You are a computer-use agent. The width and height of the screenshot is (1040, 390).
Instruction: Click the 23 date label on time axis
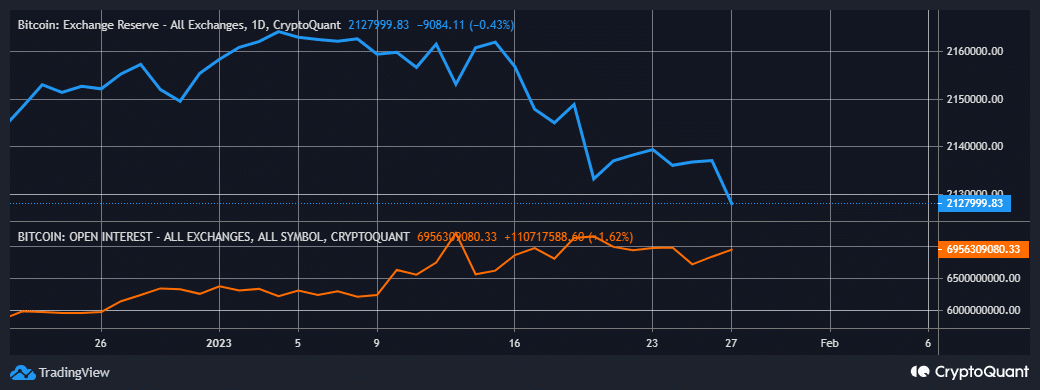click(x=653, y=343)
